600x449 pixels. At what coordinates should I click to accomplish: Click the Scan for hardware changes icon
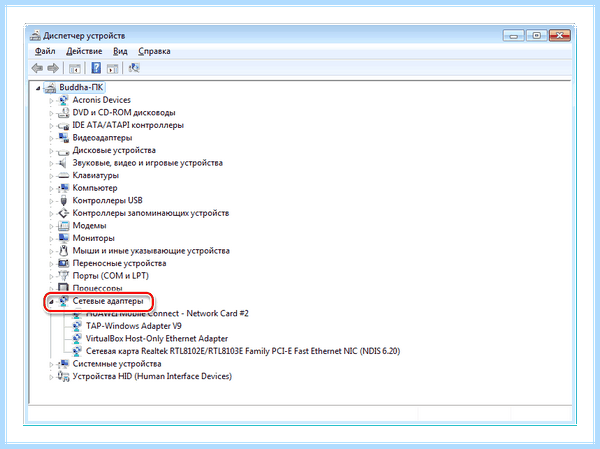point(134,68)
